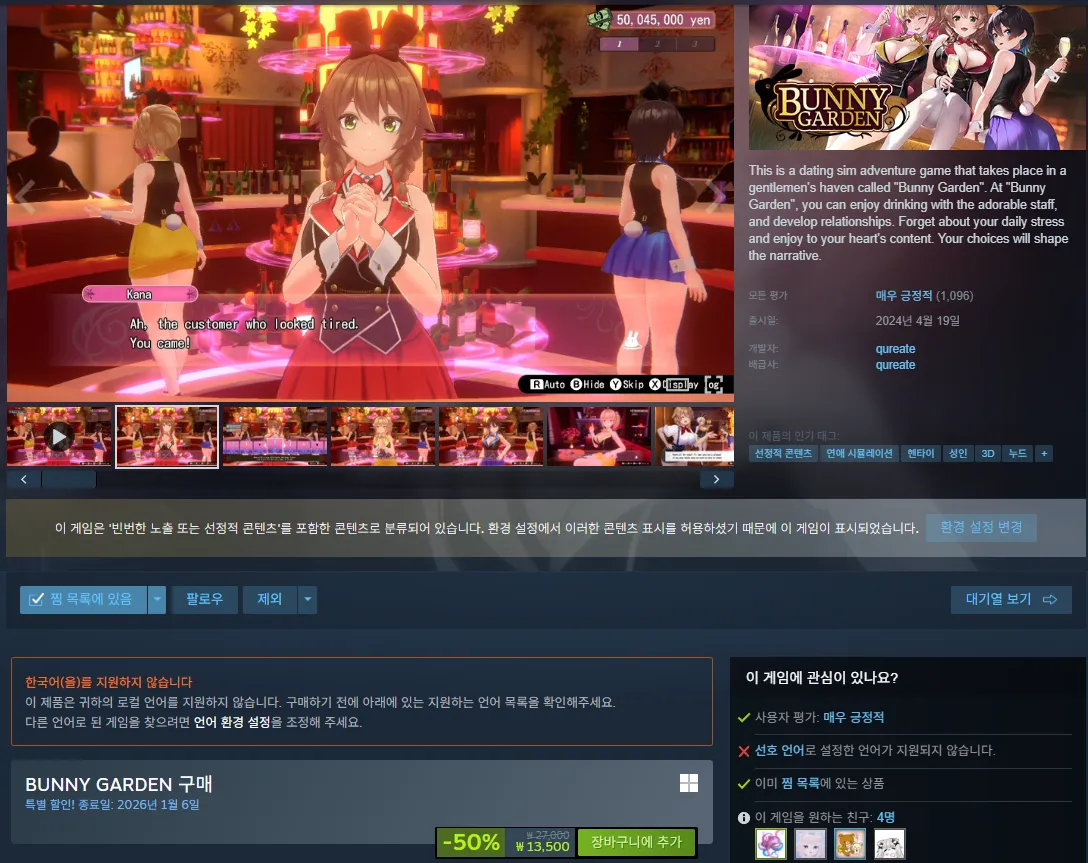
Task: Expand the wishlist dropdown arrow
Action: tap(157, 599)
